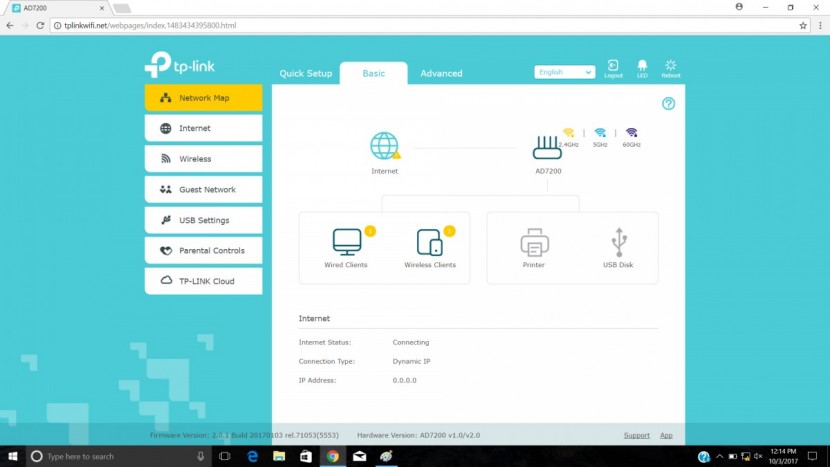Click the Logout icon
This screenshot has width=830, height=467.
coord(613,68)
